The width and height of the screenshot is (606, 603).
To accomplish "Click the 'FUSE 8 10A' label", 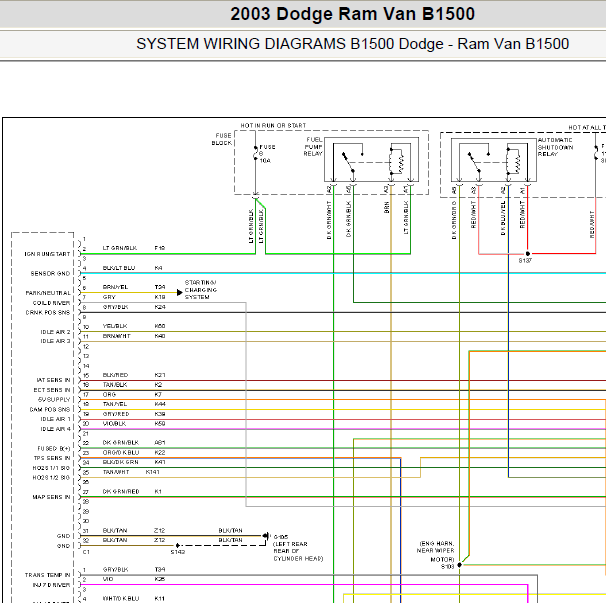I will 267,154.
